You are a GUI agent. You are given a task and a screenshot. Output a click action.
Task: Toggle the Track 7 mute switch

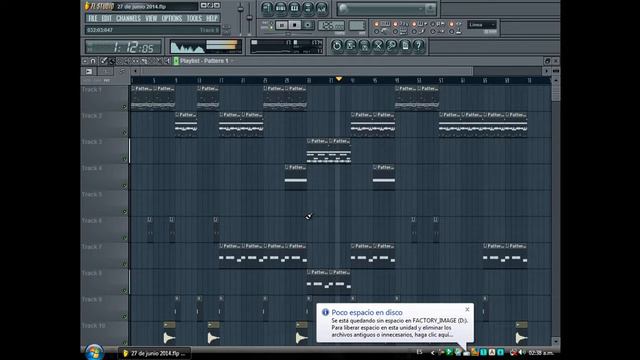click(124, 264)
